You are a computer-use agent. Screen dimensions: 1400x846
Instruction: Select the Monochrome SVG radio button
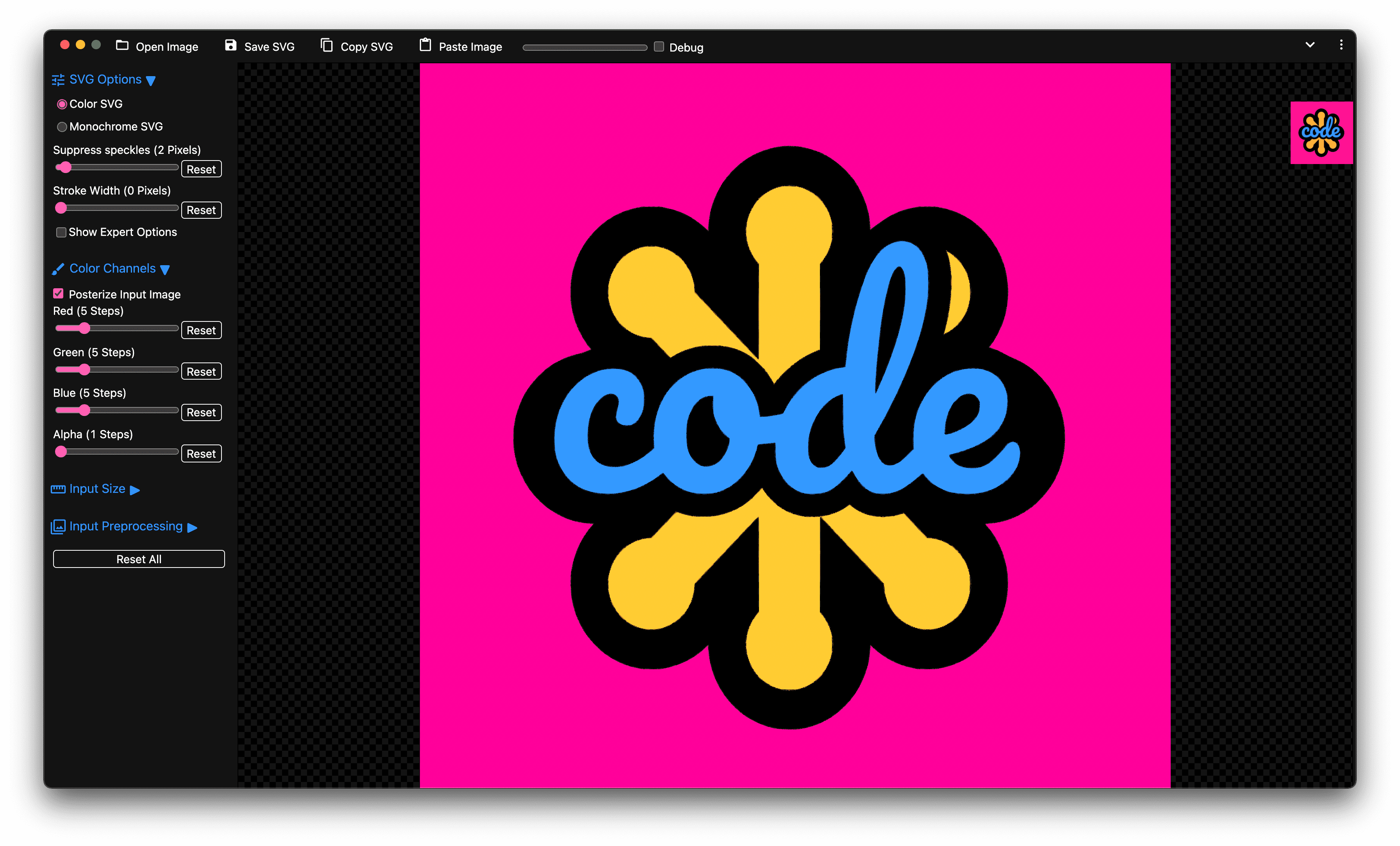(x=62, y=126)
